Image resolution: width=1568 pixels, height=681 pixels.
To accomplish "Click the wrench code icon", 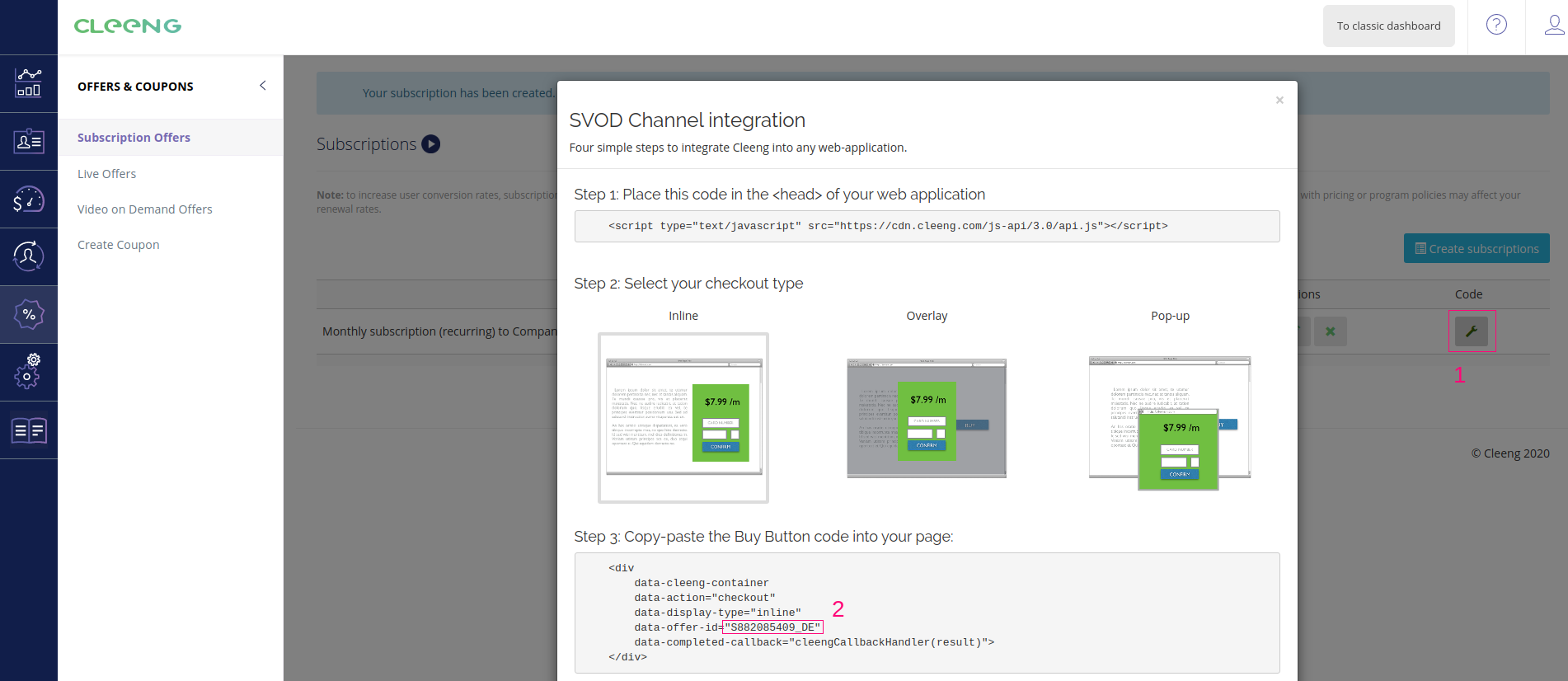I will click(1472, 331).
